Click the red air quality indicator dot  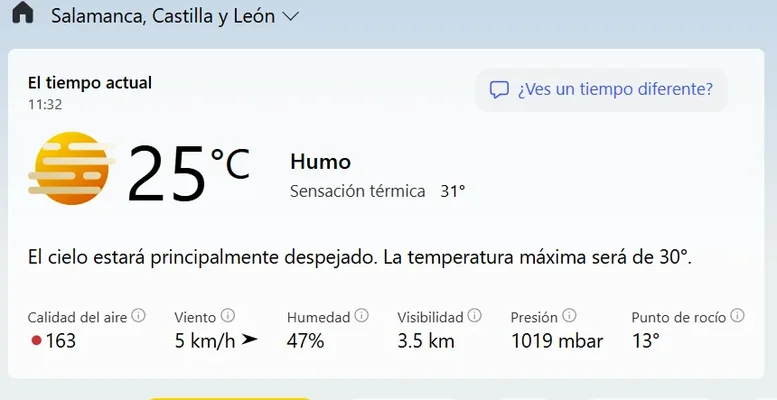tap(36, 341)
